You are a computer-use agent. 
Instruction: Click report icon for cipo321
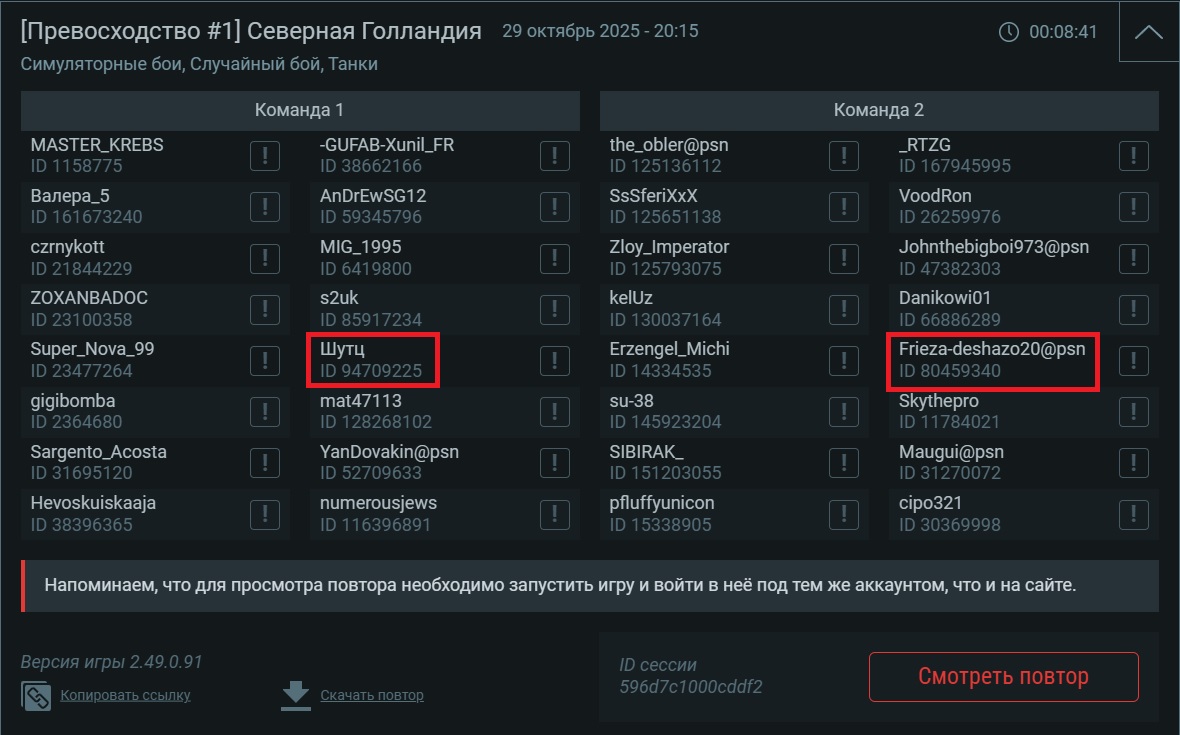[x=1133, y=514]
